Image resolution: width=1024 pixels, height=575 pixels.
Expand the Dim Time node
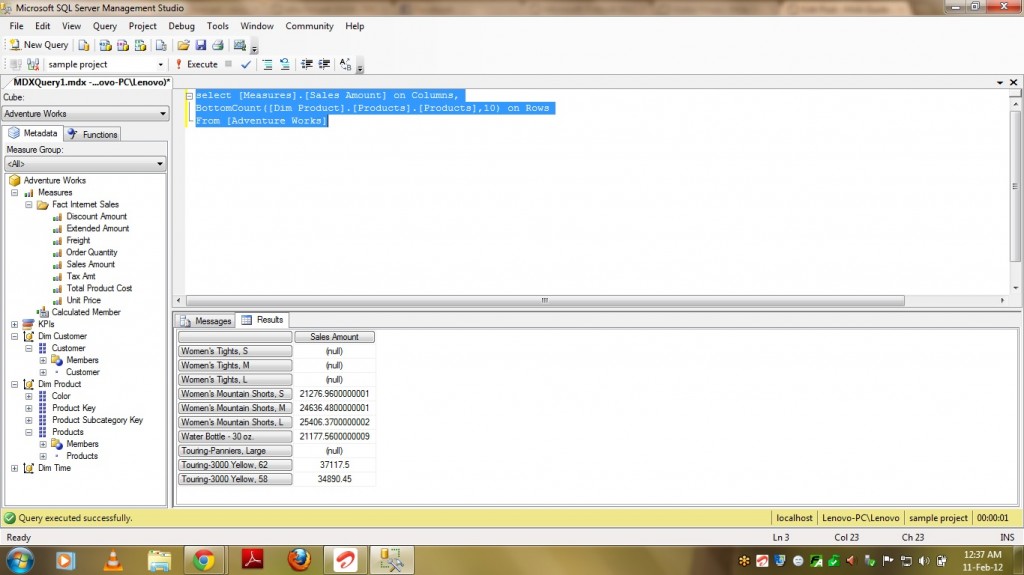pos(14,468)
